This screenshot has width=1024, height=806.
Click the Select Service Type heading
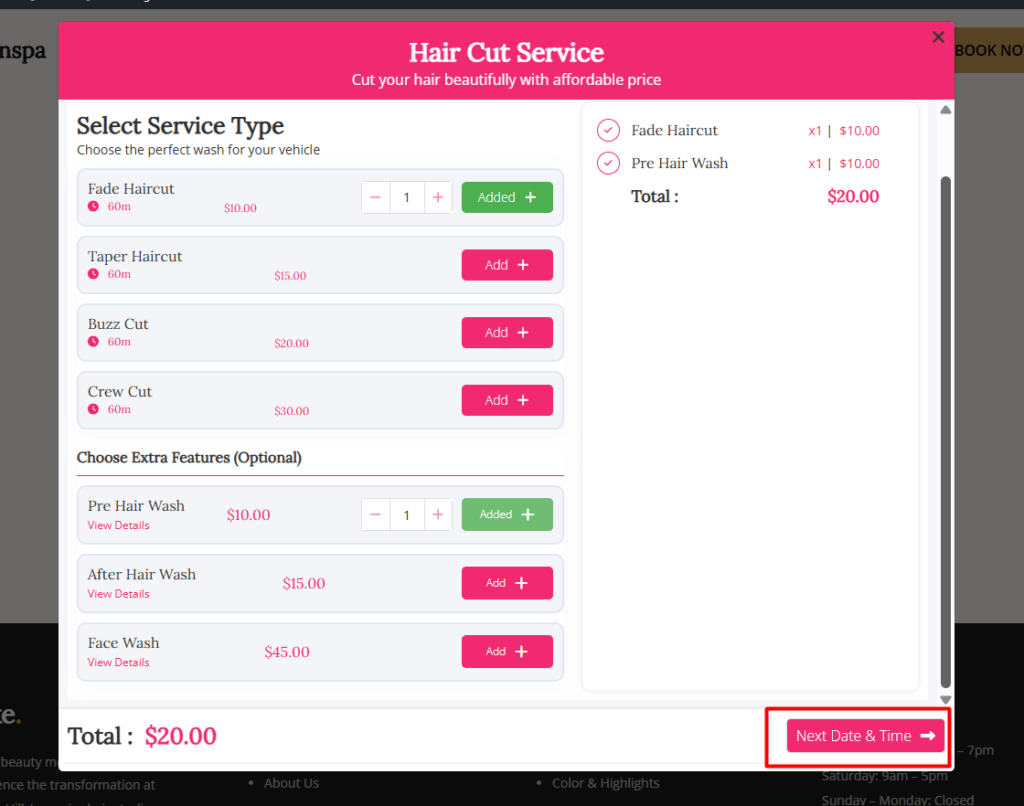pos(180,126)
